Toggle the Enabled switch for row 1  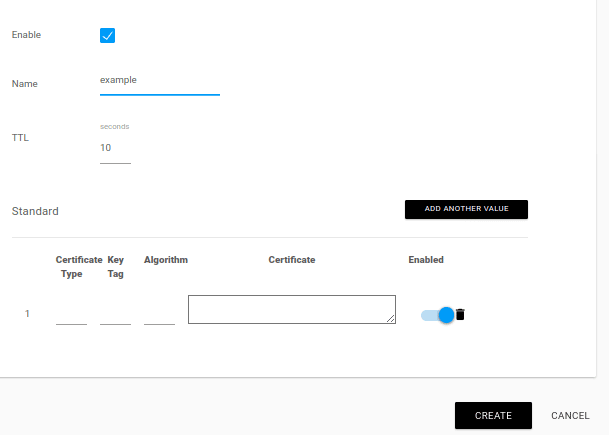coord(438,315)
